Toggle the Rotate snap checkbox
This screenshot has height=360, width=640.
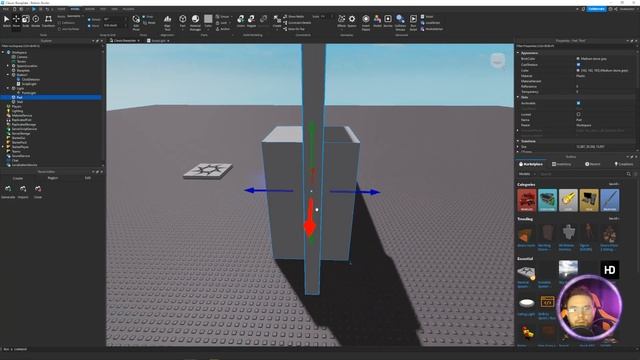pyautogui.click(x=89, y=19)
